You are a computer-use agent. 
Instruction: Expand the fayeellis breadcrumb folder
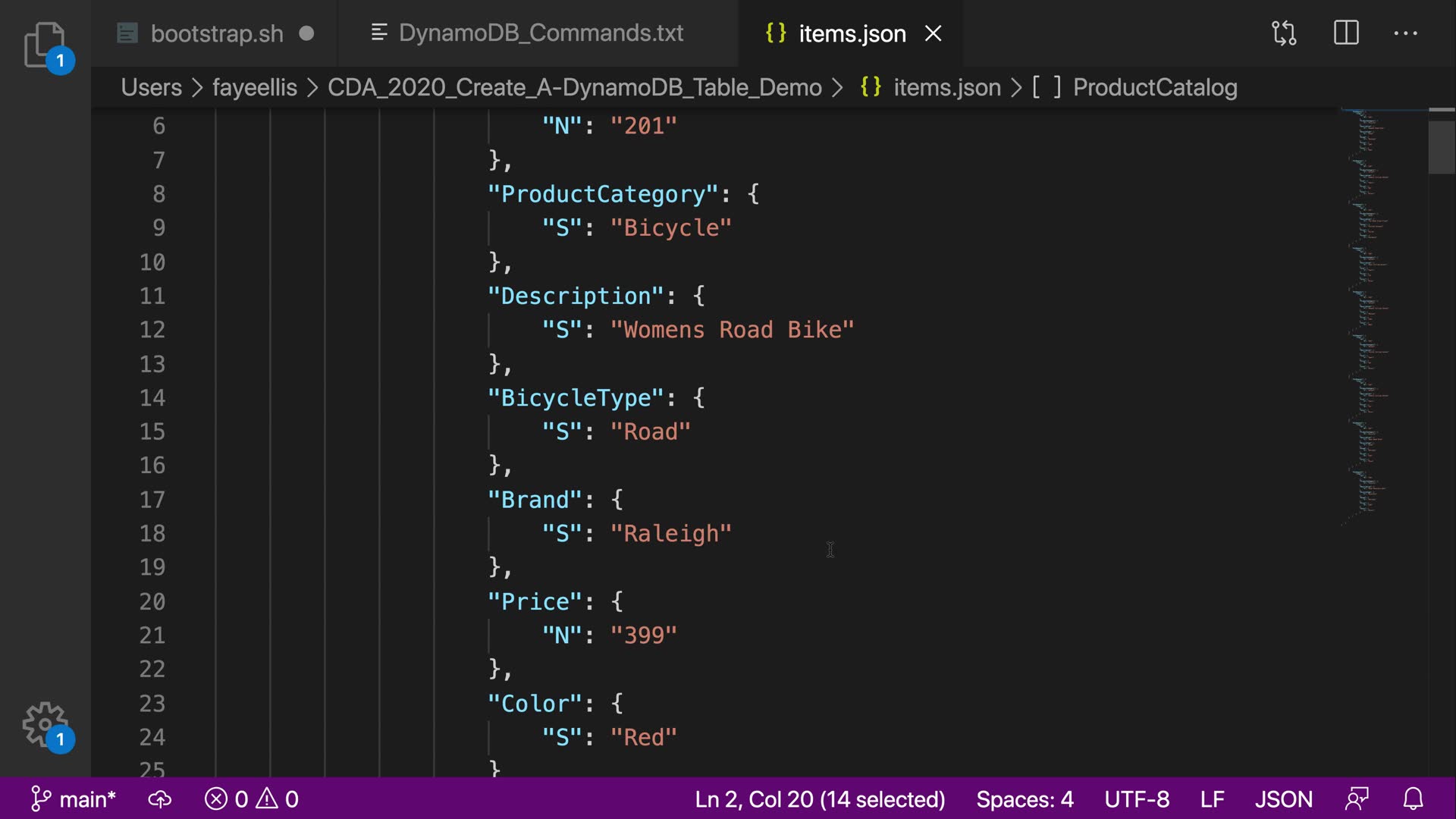pos(254,87)
